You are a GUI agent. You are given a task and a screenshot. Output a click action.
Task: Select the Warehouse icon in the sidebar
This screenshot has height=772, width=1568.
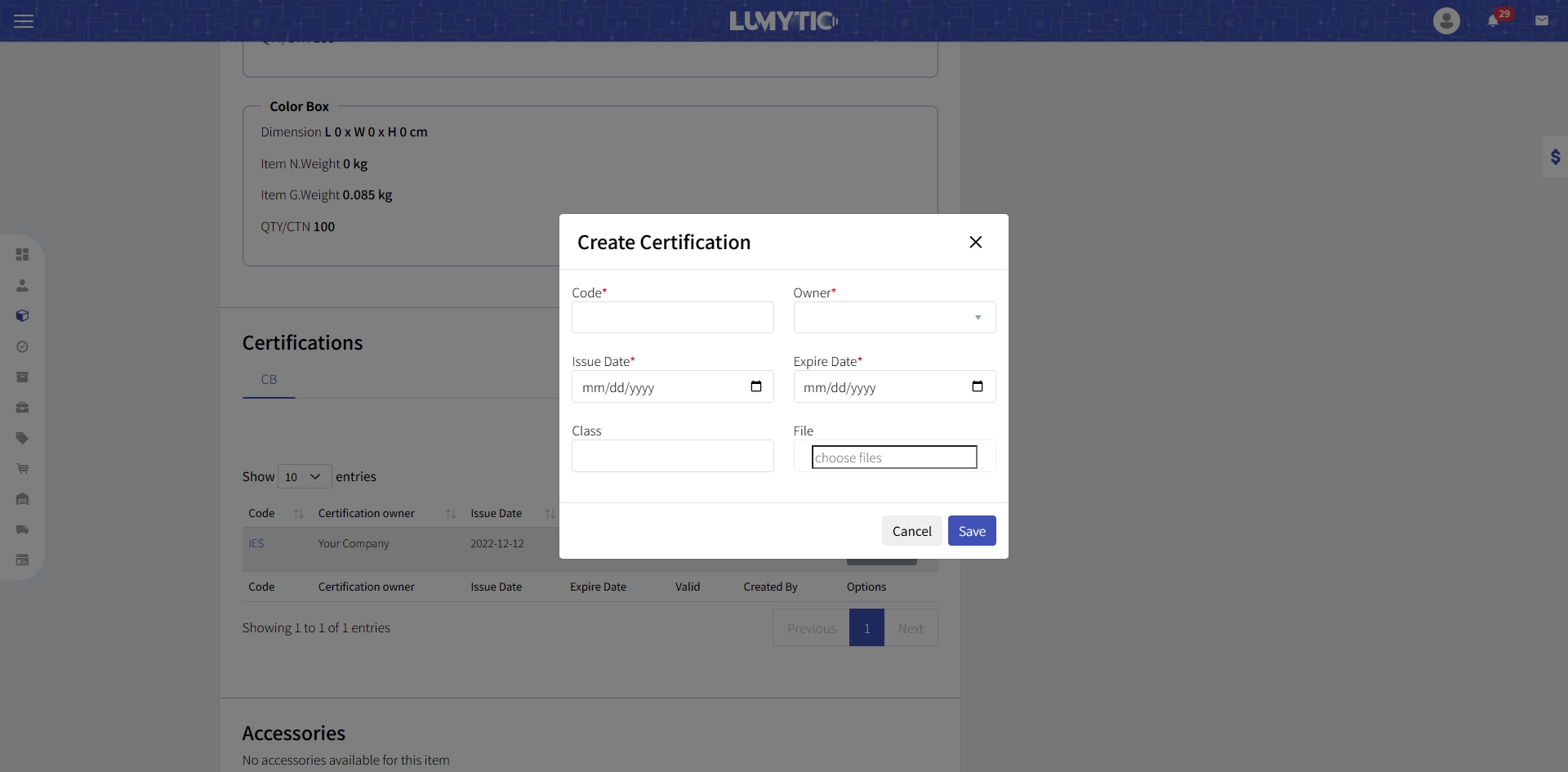22,499
